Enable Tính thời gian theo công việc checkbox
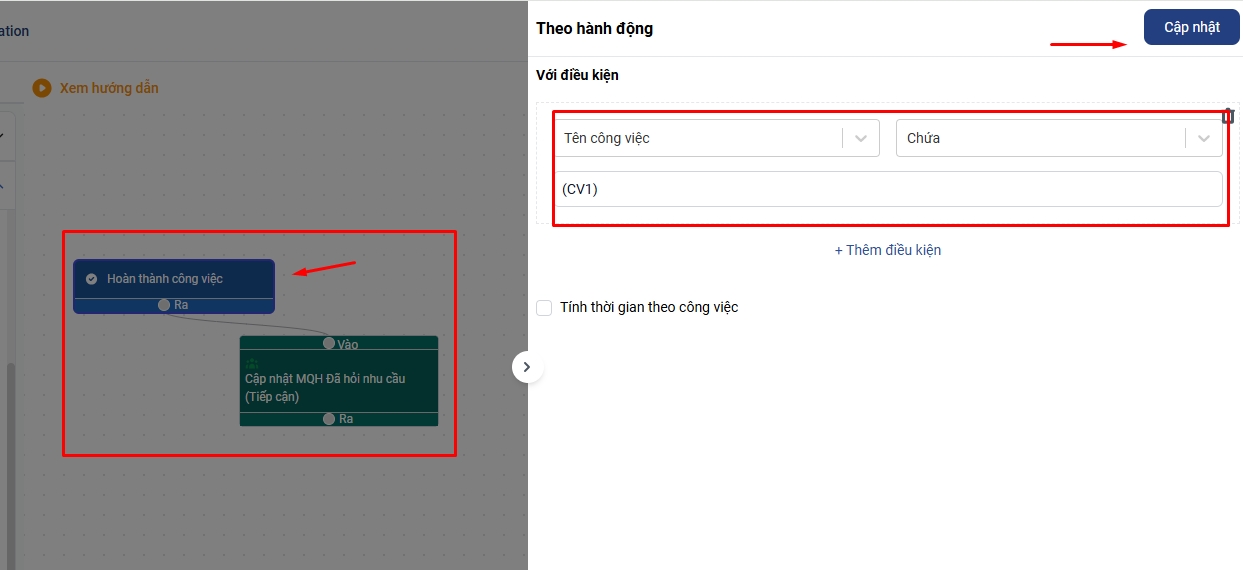 pyautogui.click(x=544, y=308)
